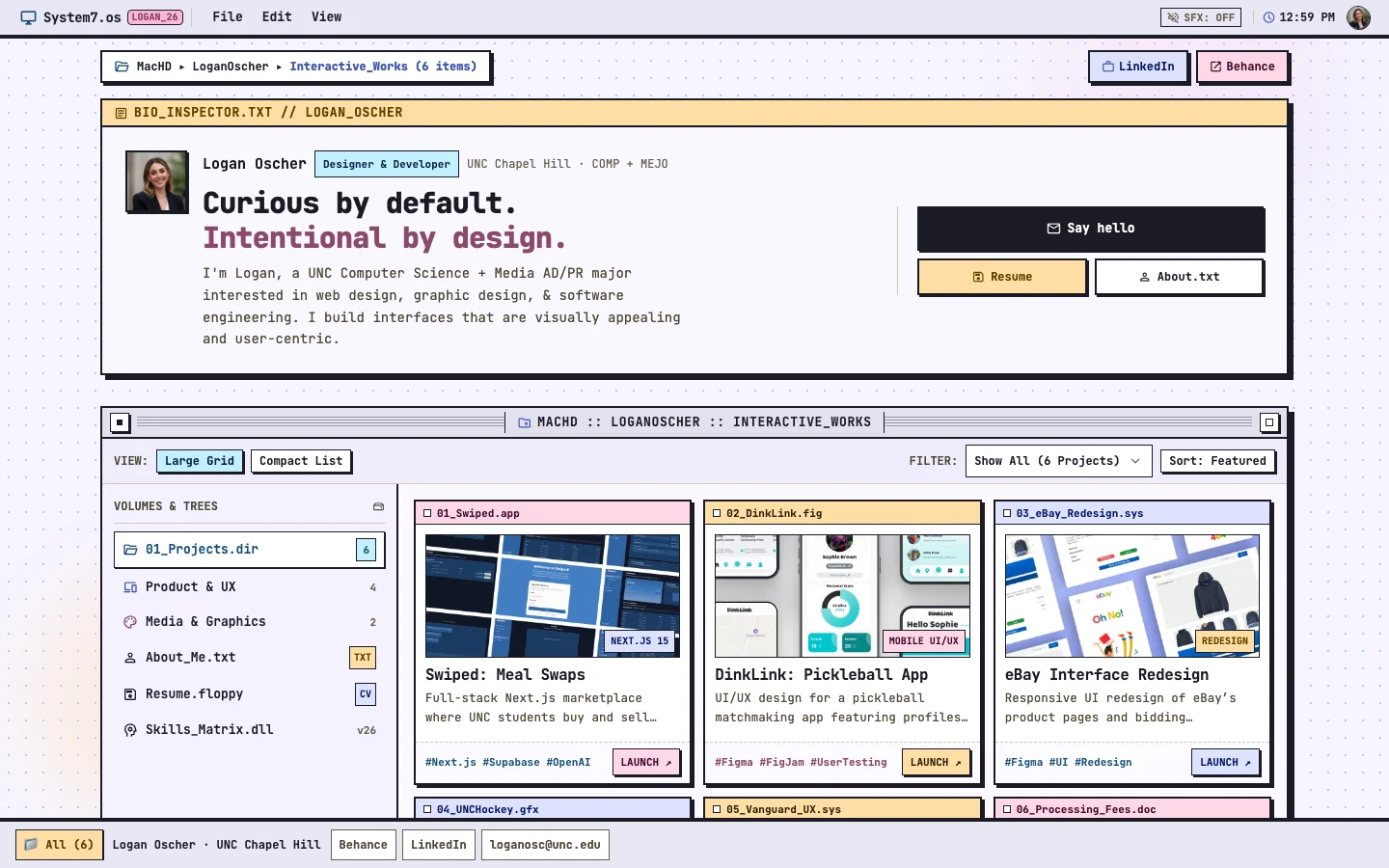
Task: Select Product & UX category
Action: [249, 587]
